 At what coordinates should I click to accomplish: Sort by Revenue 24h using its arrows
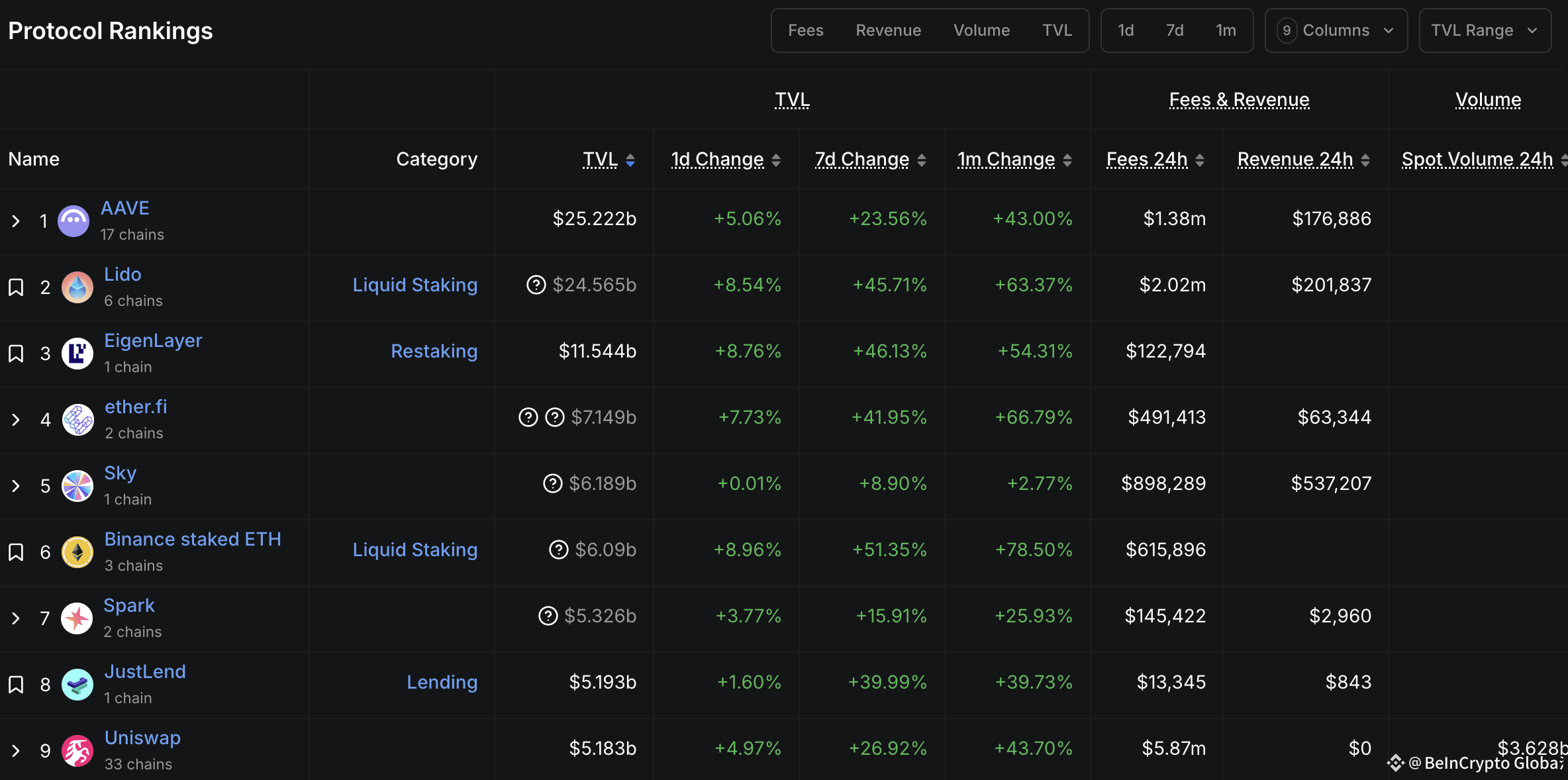tap(1365, 160)
